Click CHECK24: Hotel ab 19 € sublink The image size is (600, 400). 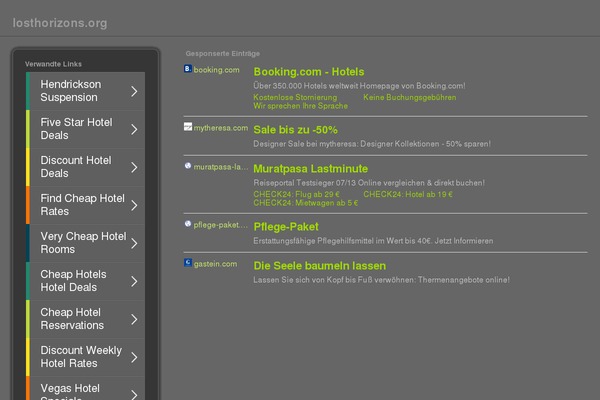pos(408,194)
